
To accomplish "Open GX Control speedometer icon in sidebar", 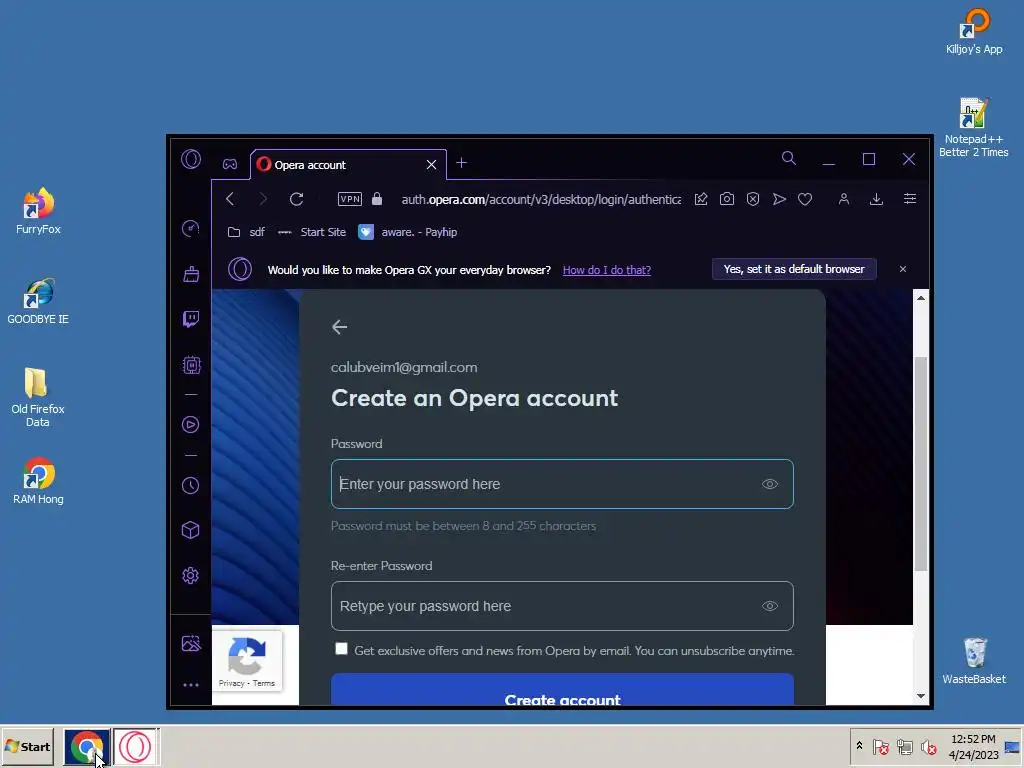I will 191,229.
